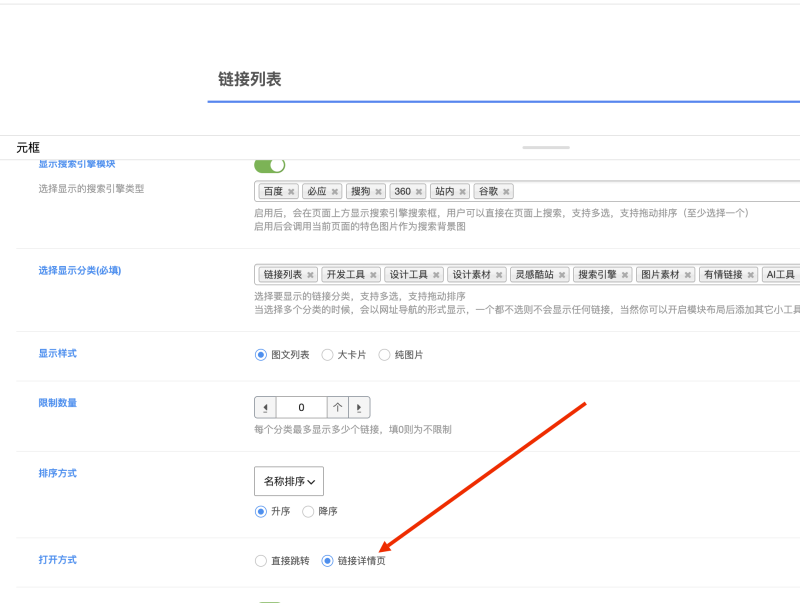Viewport: 800px width, 603px height.
Task: Click the 开发工具 tag label
Action: pos(345,274)
